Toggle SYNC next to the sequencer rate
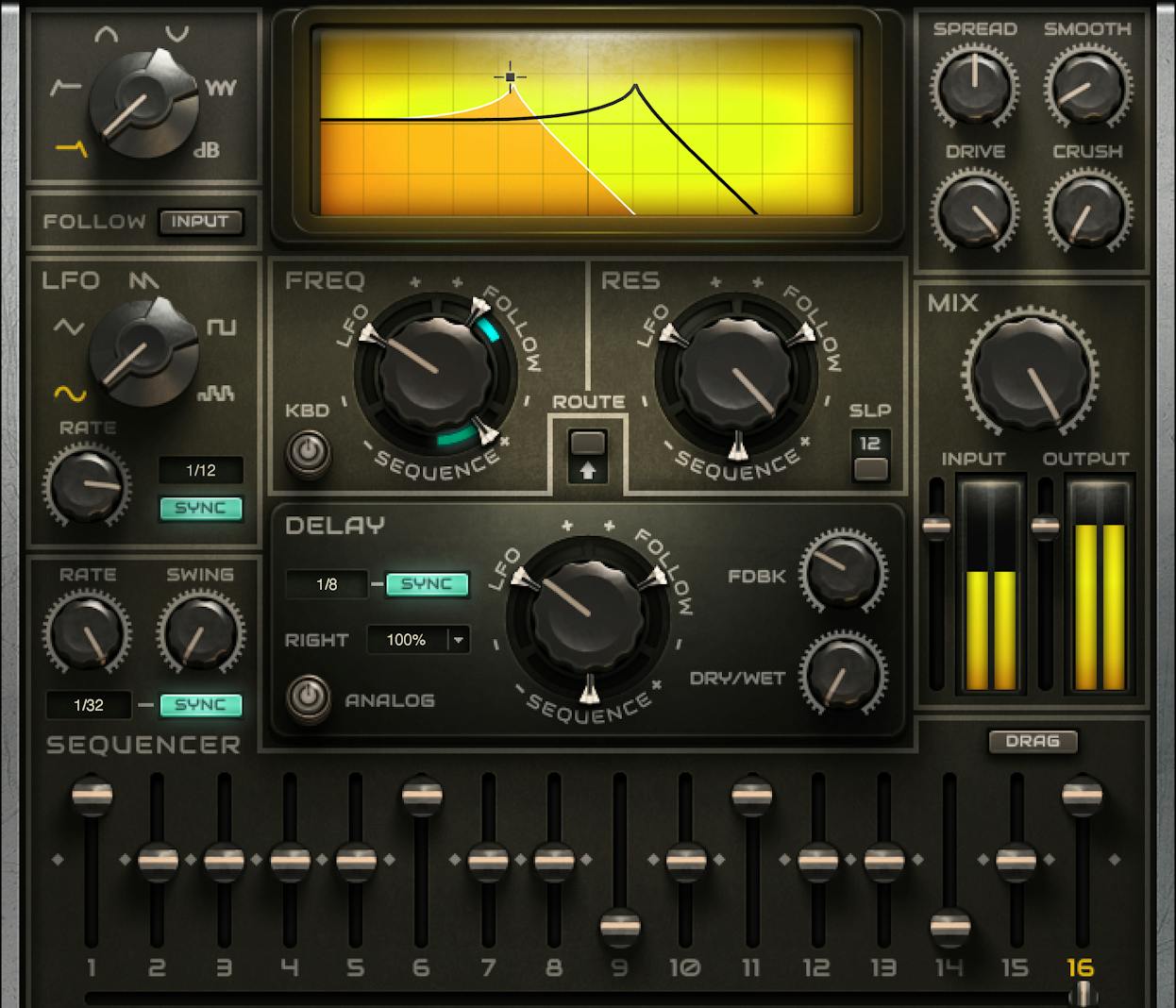 [200, 705]
